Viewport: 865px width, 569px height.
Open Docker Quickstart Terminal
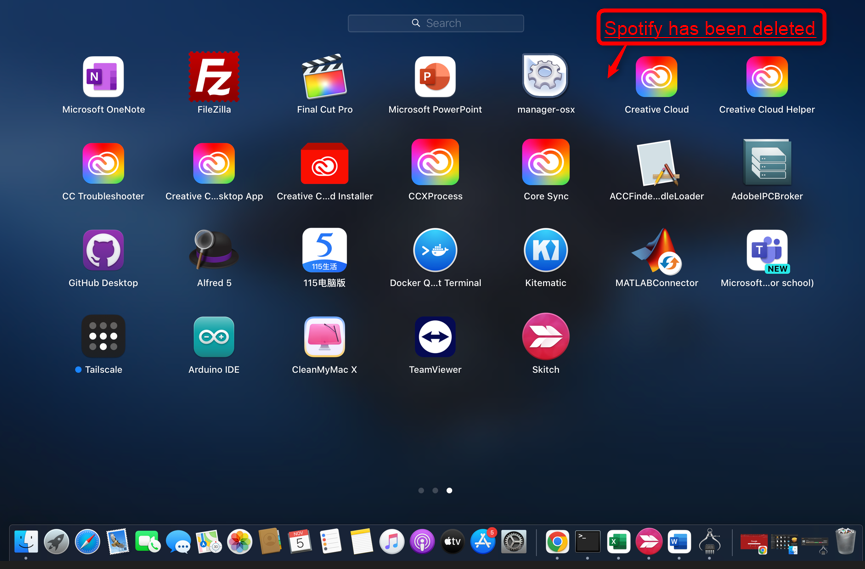tap(435, 251)
